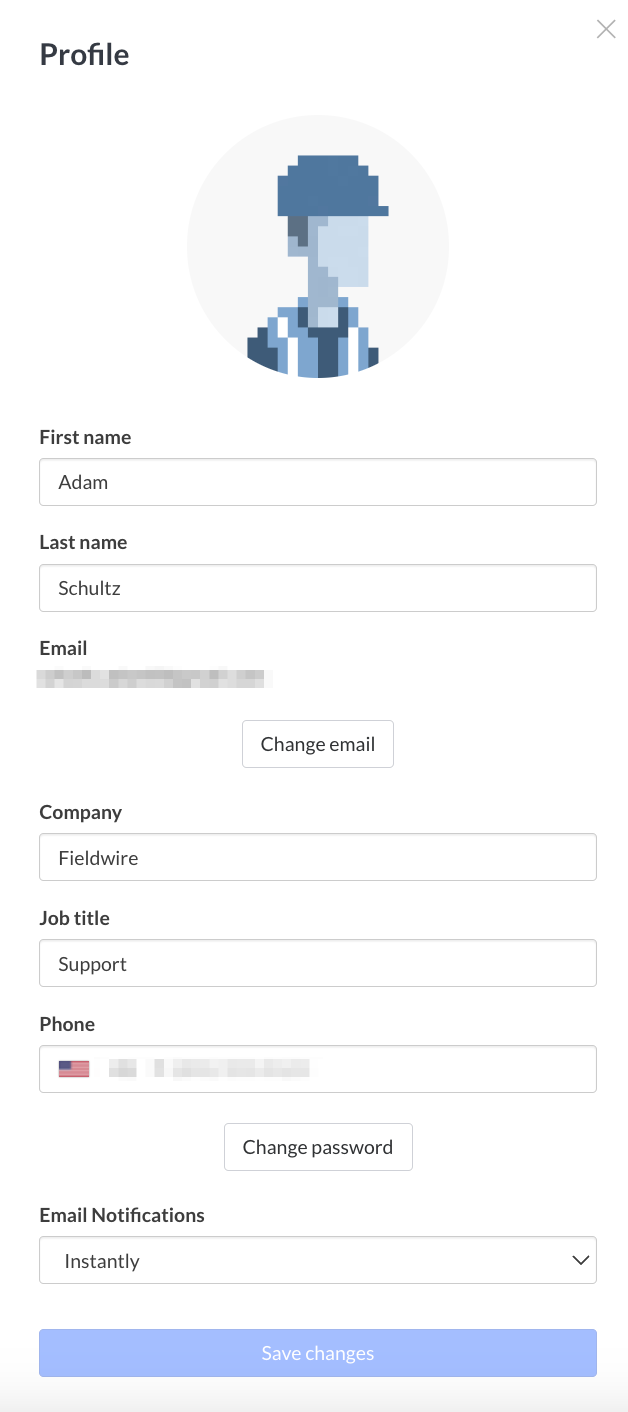628x1412 pixels.
Task: Click the dropdown chevron on Email Notifications
Action: coord(581,1260)
